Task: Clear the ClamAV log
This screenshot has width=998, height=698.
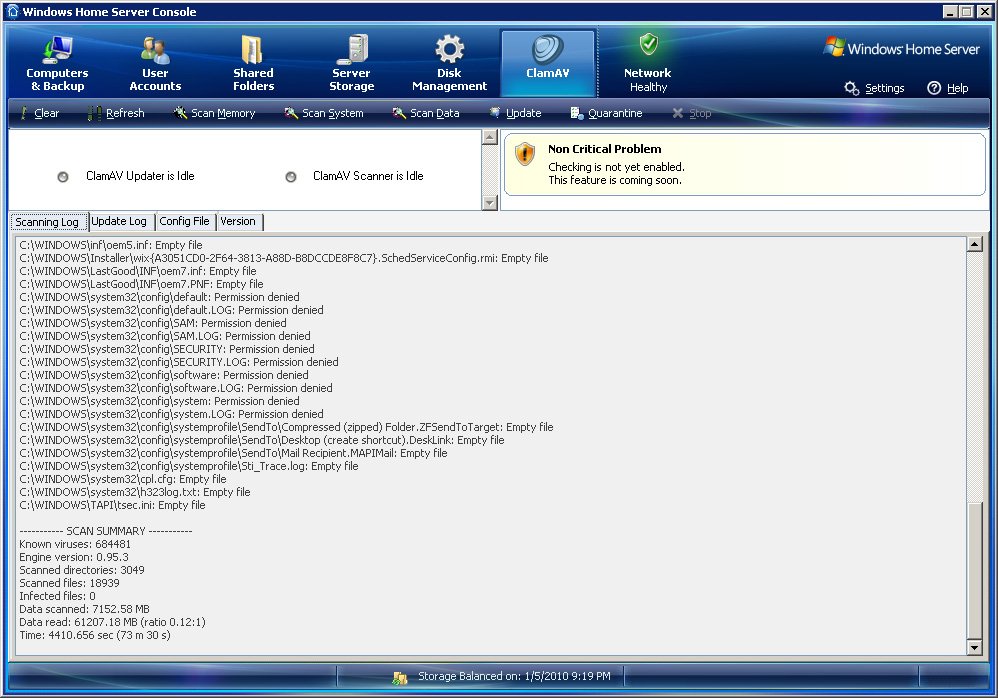Action: click(39, 113)
